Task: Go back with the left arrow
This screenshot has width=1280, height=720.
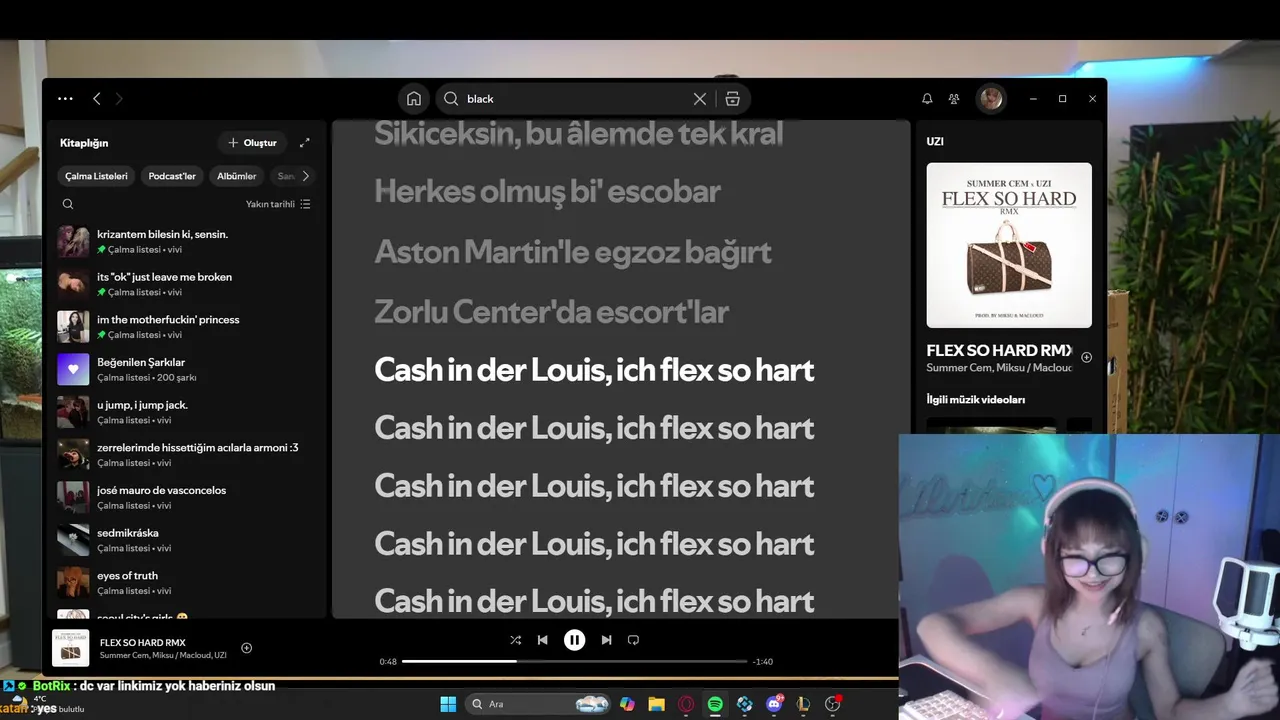Action: 97,99
